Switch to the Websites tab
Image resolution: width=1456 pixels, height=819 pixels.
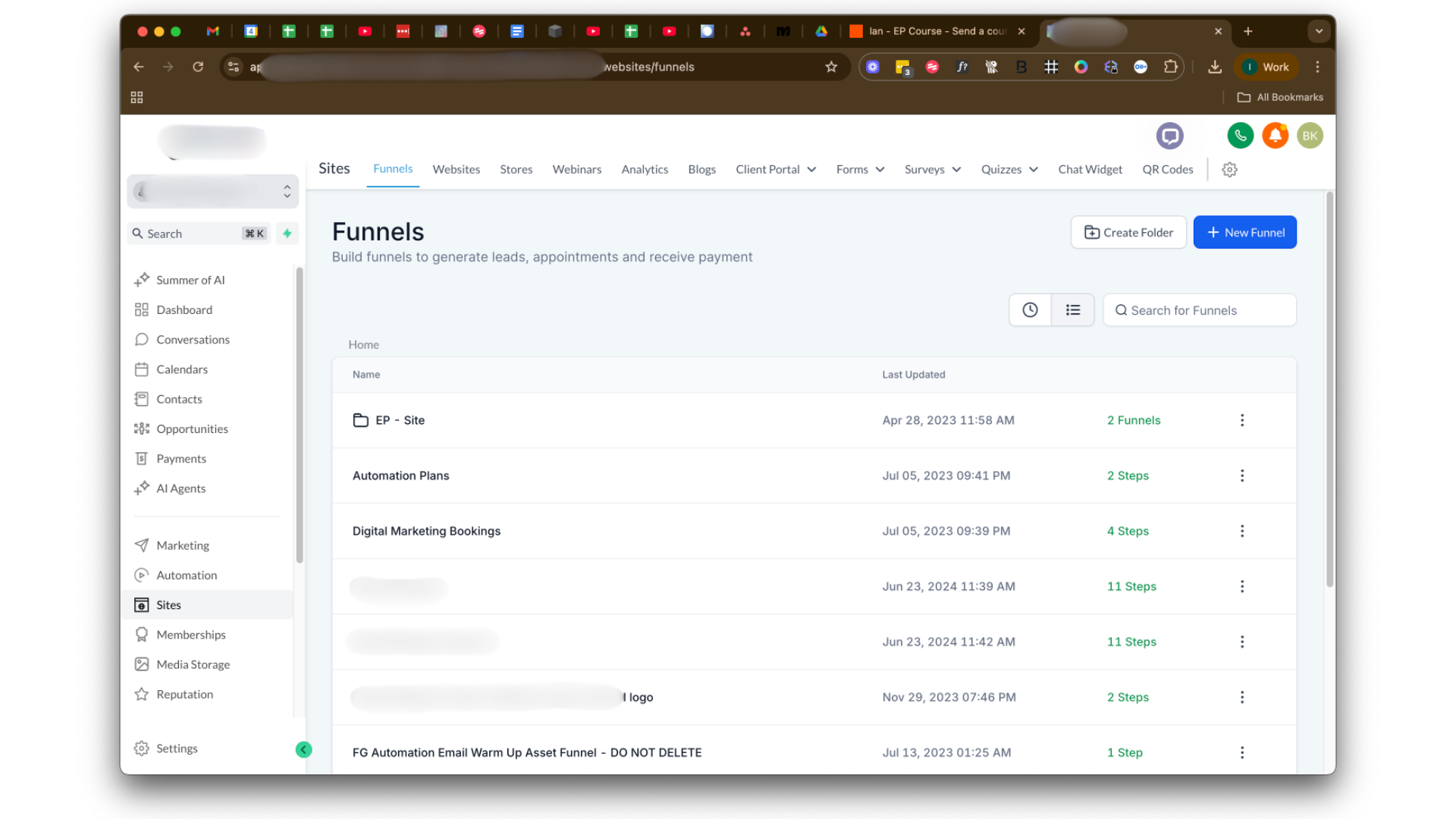pyautogui.click(x=456, y=170)
